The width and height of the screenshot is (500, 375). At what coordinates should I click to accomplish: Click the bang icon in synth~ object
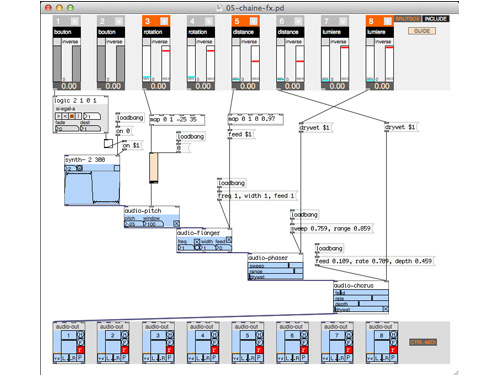coord(80,168)
